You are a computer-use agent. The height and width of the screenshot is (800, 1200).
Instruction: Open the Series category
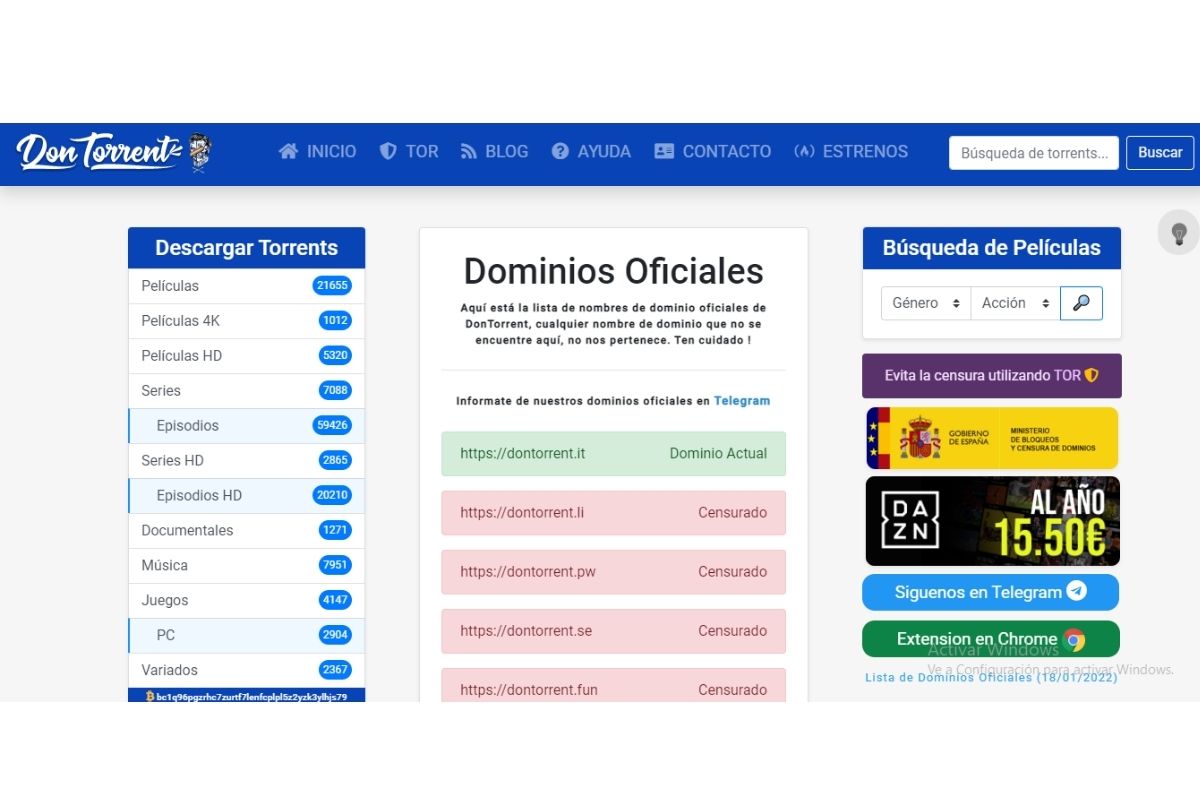coord(247,391)
